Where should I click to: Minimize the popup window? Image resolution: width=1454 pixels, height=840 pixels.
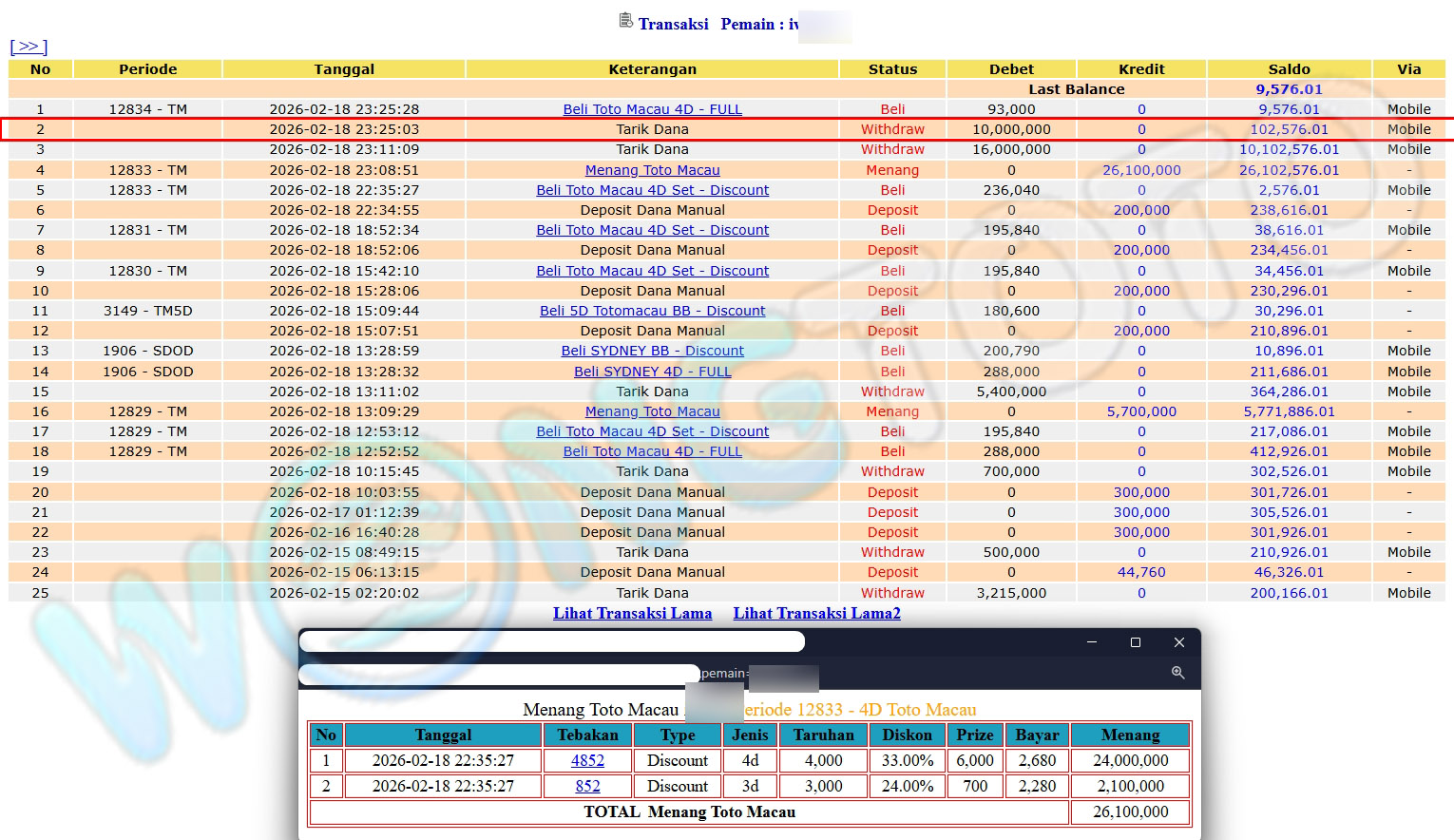1091,642
